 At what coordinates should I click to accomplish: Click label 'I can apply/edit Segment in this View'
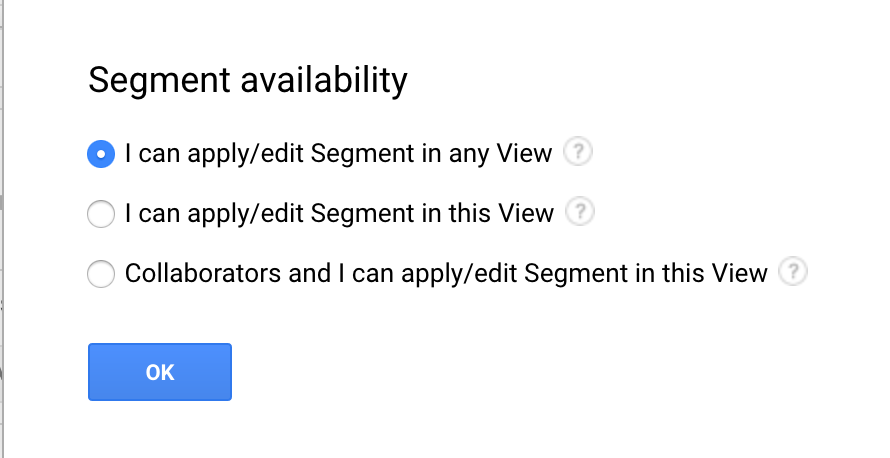(x=339, y=214)
